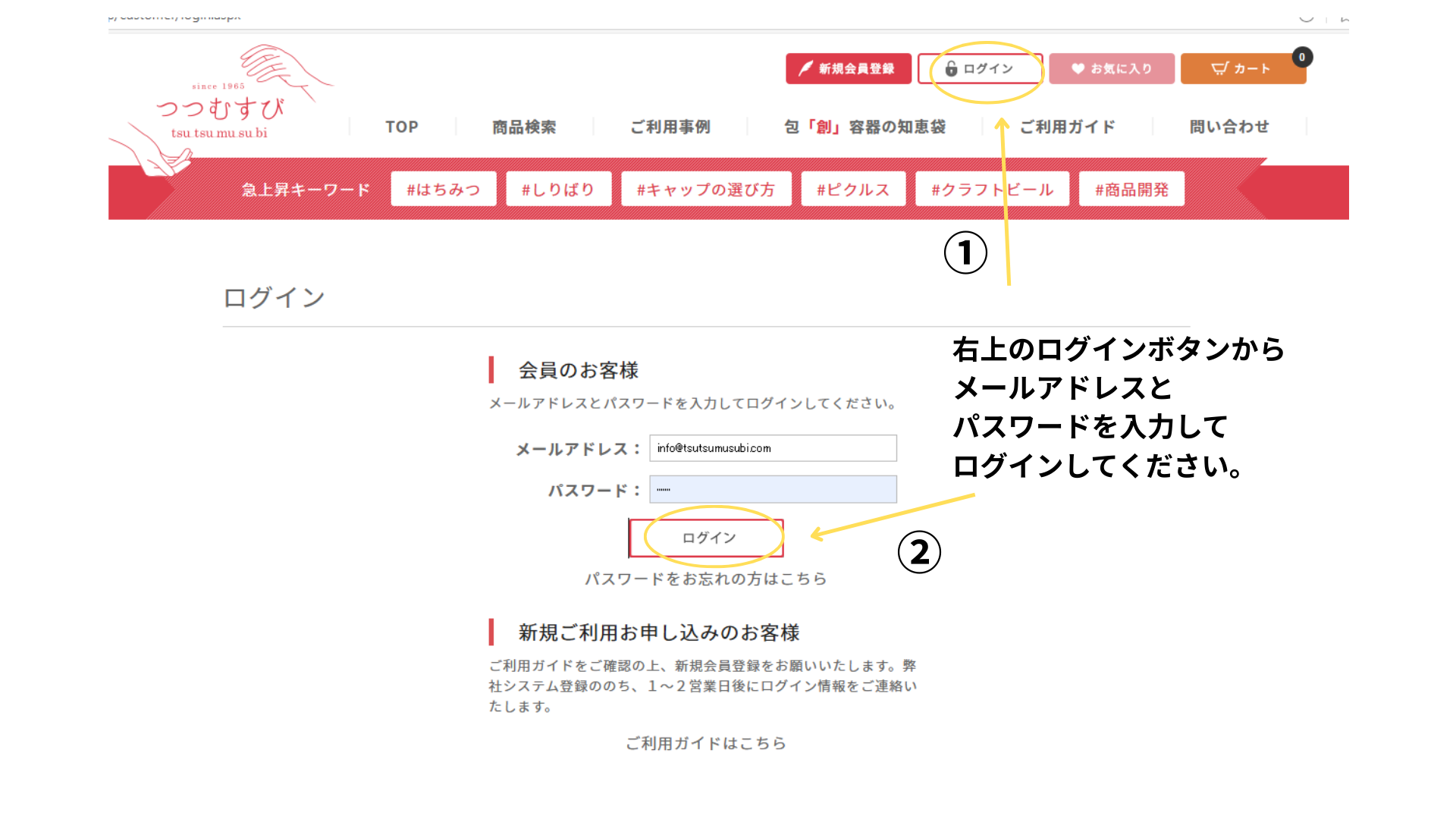Click the つつむすび site logo
Viewport: 1456px width, 819px height.
coord(221,110)
